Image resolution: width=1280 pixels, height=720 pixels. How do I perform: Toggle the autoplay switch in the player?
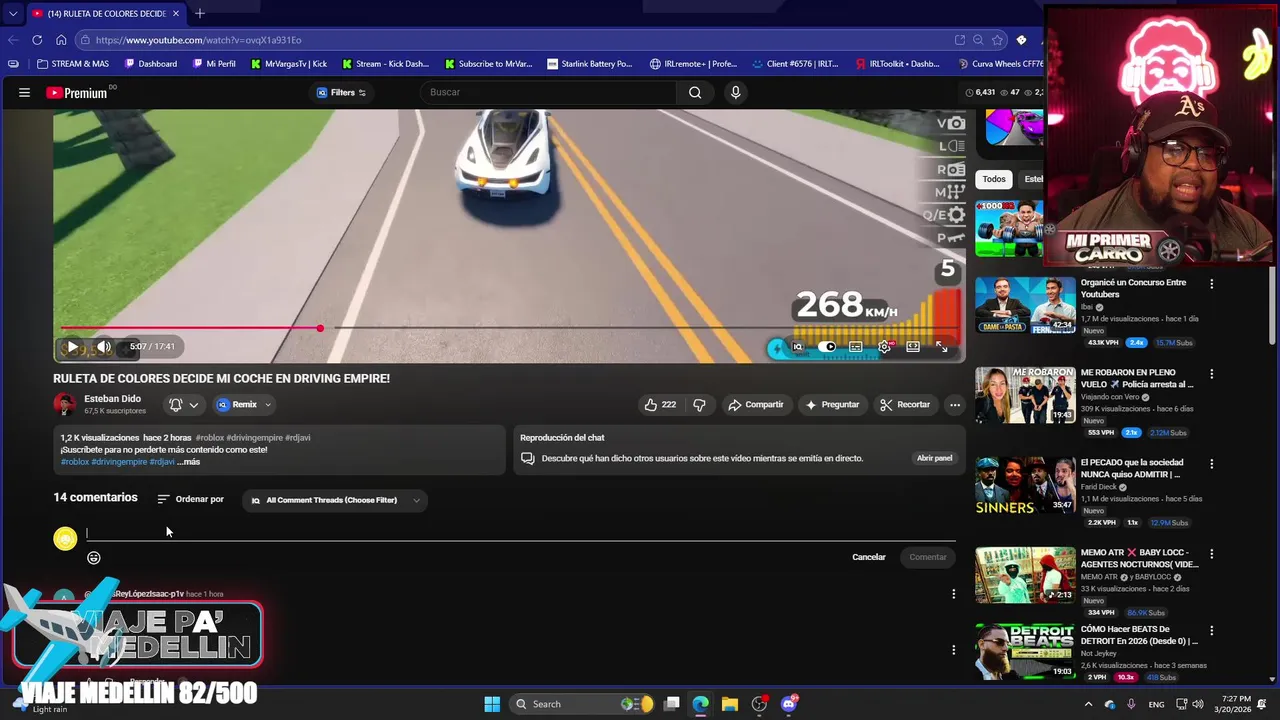[x=827, y=347]
